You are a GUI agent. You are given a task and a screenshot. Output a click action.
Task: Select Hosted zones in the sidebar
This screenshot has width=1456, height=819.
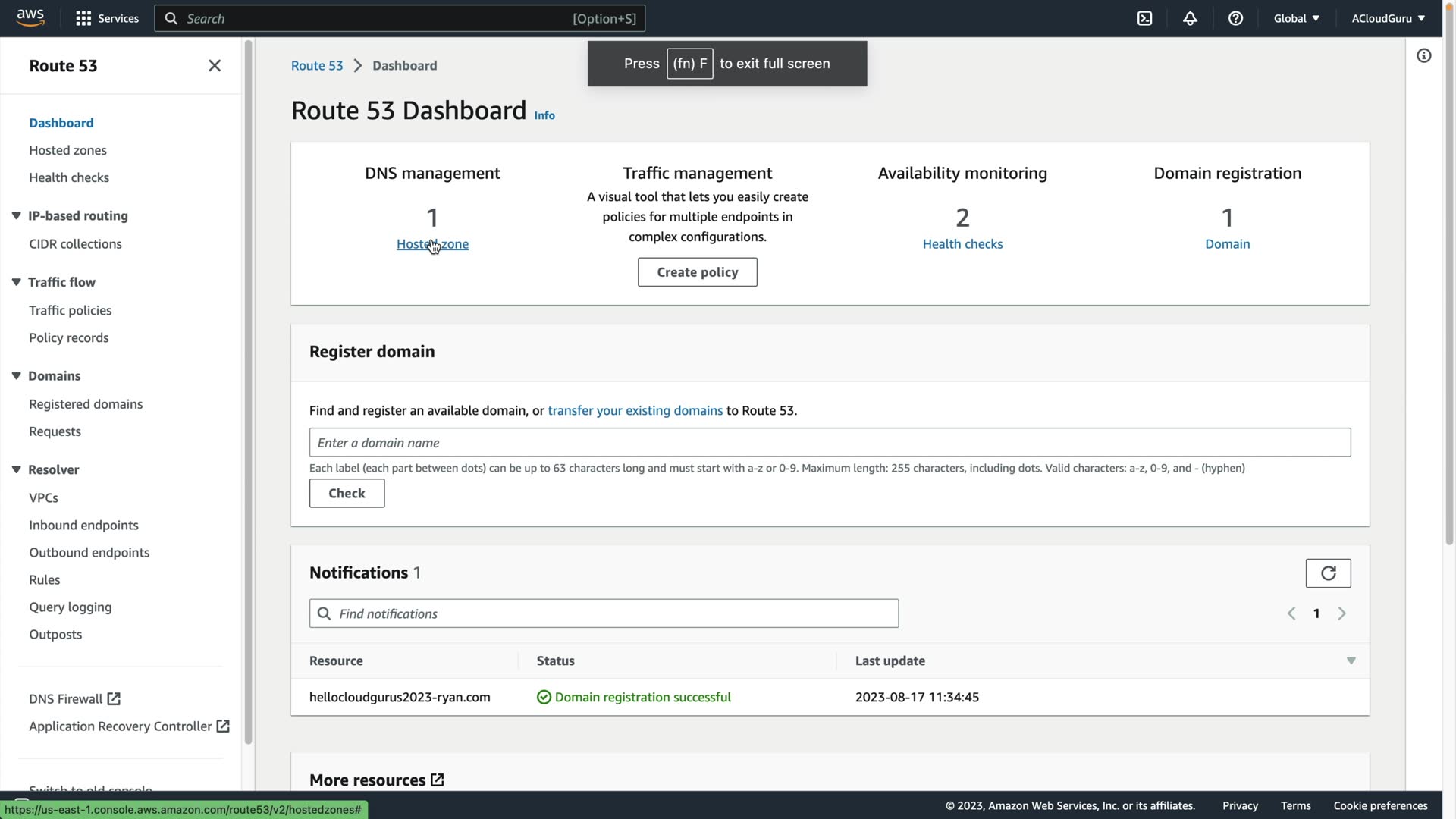coord(67,150)
